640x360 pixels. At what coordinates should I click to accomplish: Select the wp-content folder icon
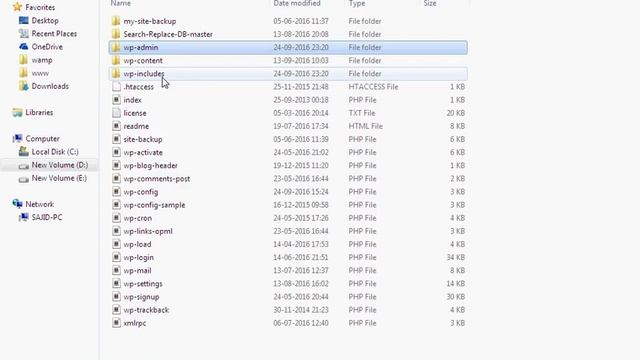pos(116,60)
